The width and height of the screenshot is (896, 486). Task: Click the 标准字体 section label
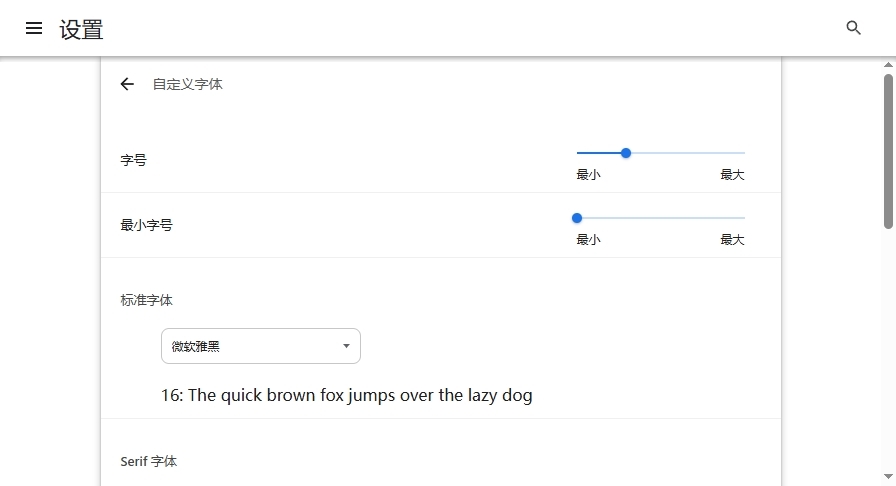coord(146,300)
